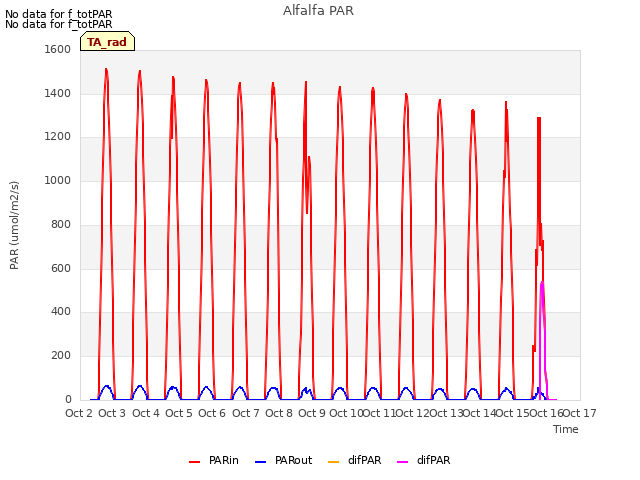Screen dimensions: 640x480
Task: Click the TA_rad annotation label
Action: [x=107, y=42]
